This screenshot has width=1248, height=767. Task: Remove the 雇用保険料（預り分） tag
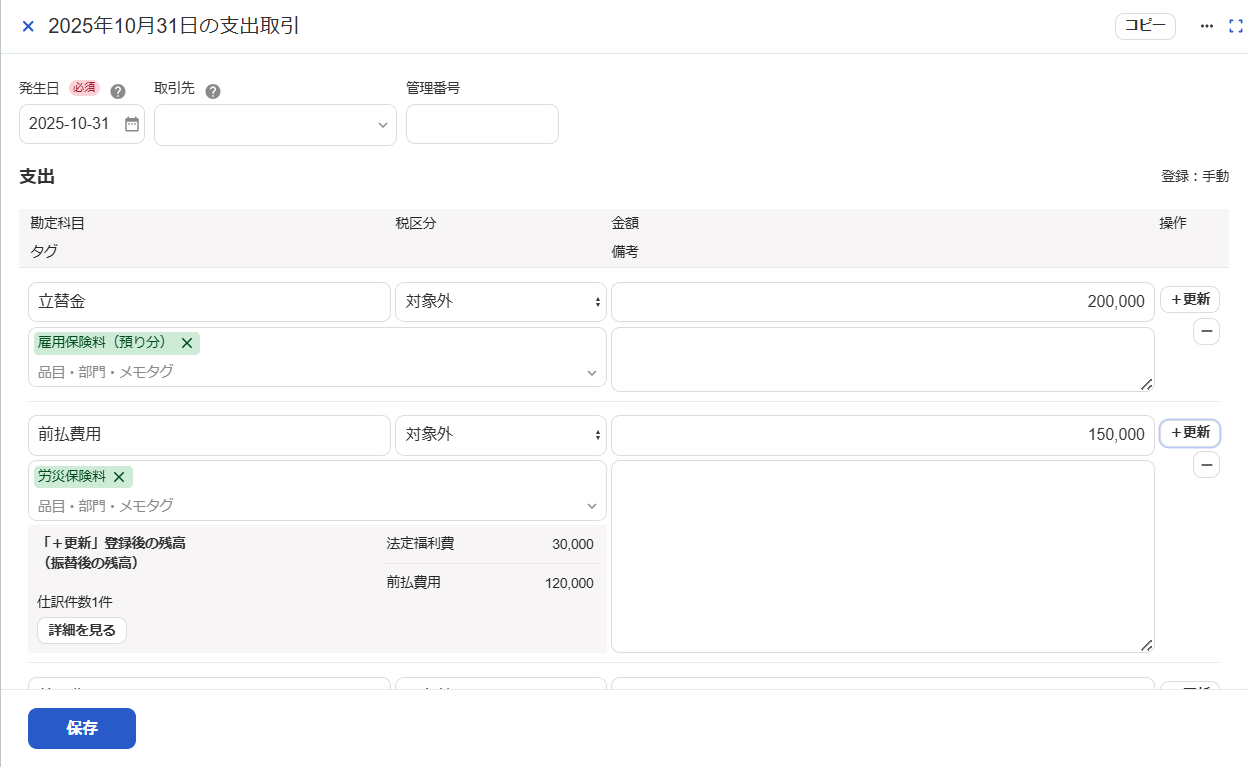click(186, 343)
